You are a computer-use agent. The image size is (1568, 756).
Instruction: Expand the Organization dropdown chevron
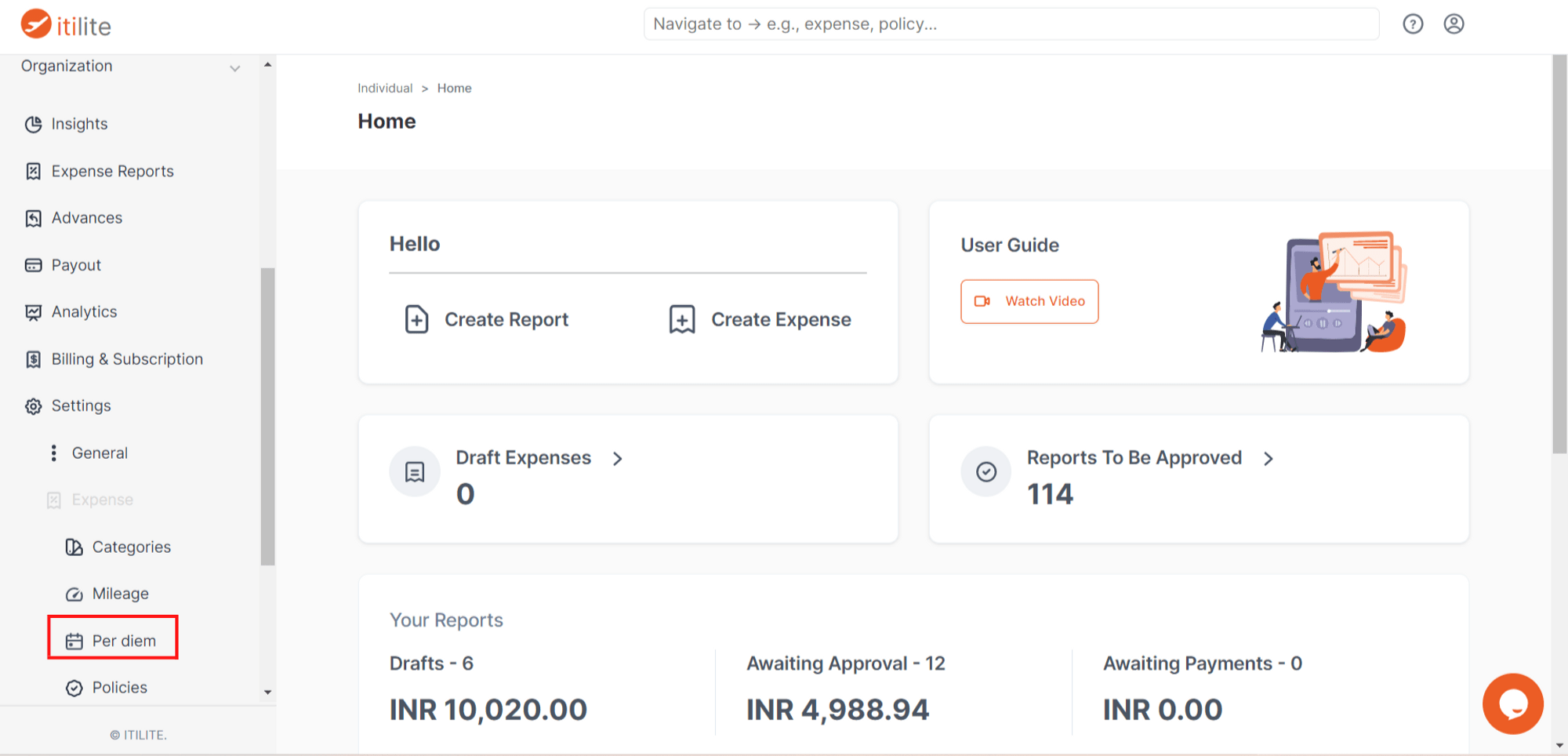[234, 68]
